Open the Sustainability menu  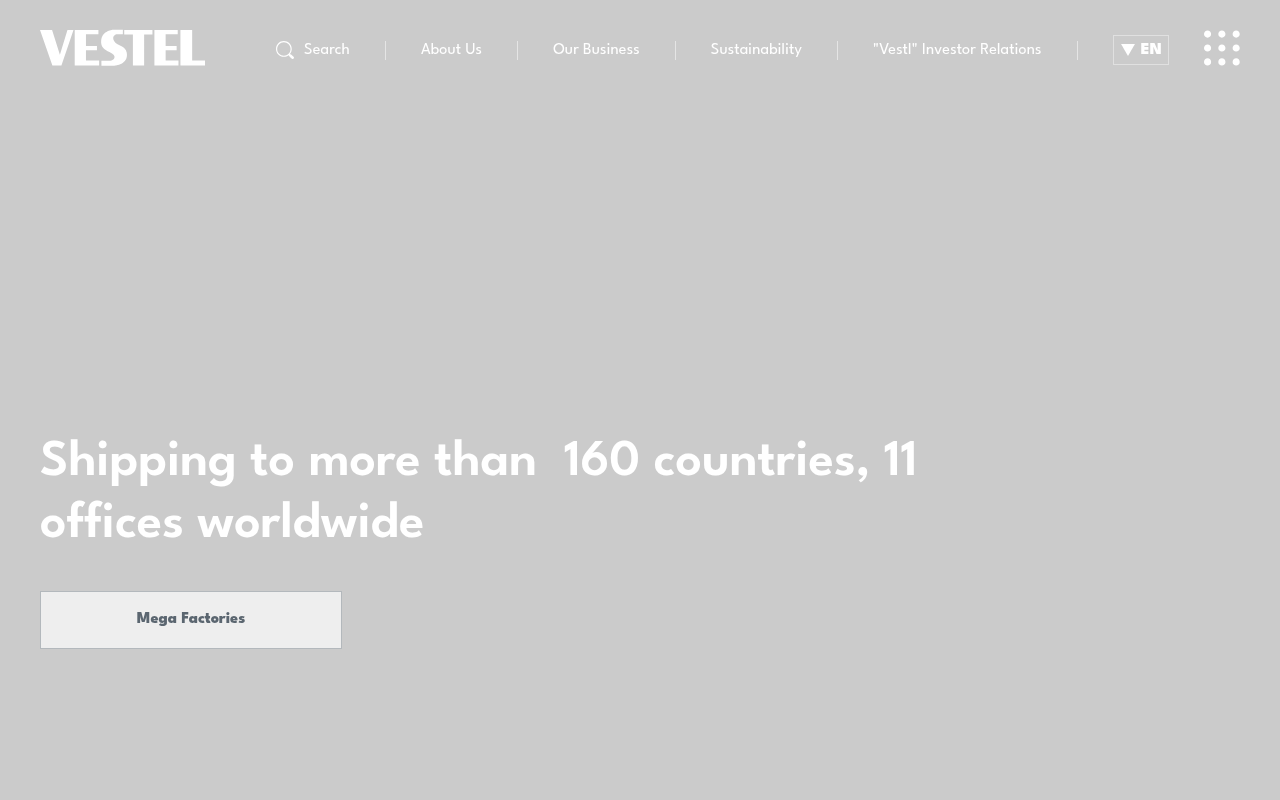(x=756, y=50)
